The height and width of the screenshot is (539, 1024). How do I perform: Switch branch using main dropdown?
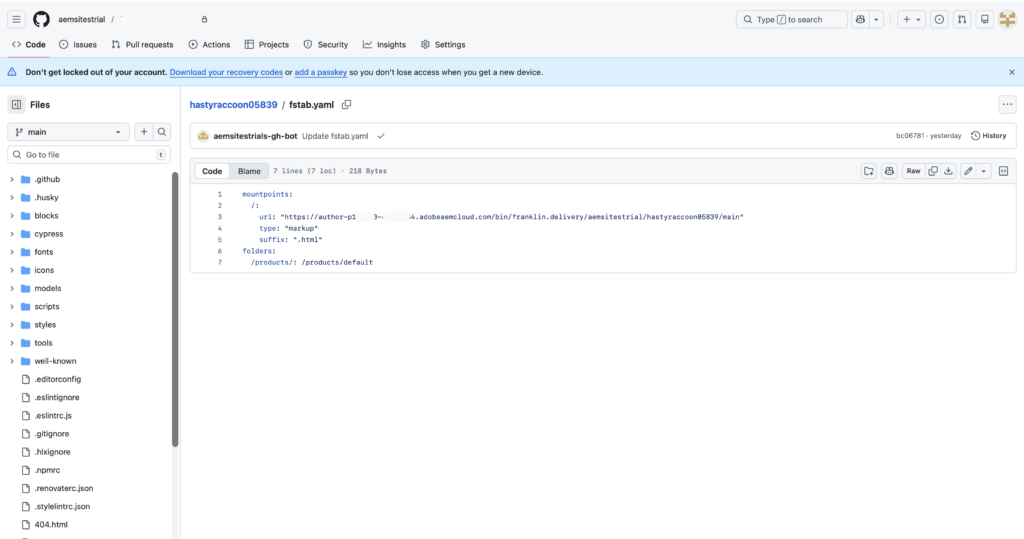click(x=69, y=132)
